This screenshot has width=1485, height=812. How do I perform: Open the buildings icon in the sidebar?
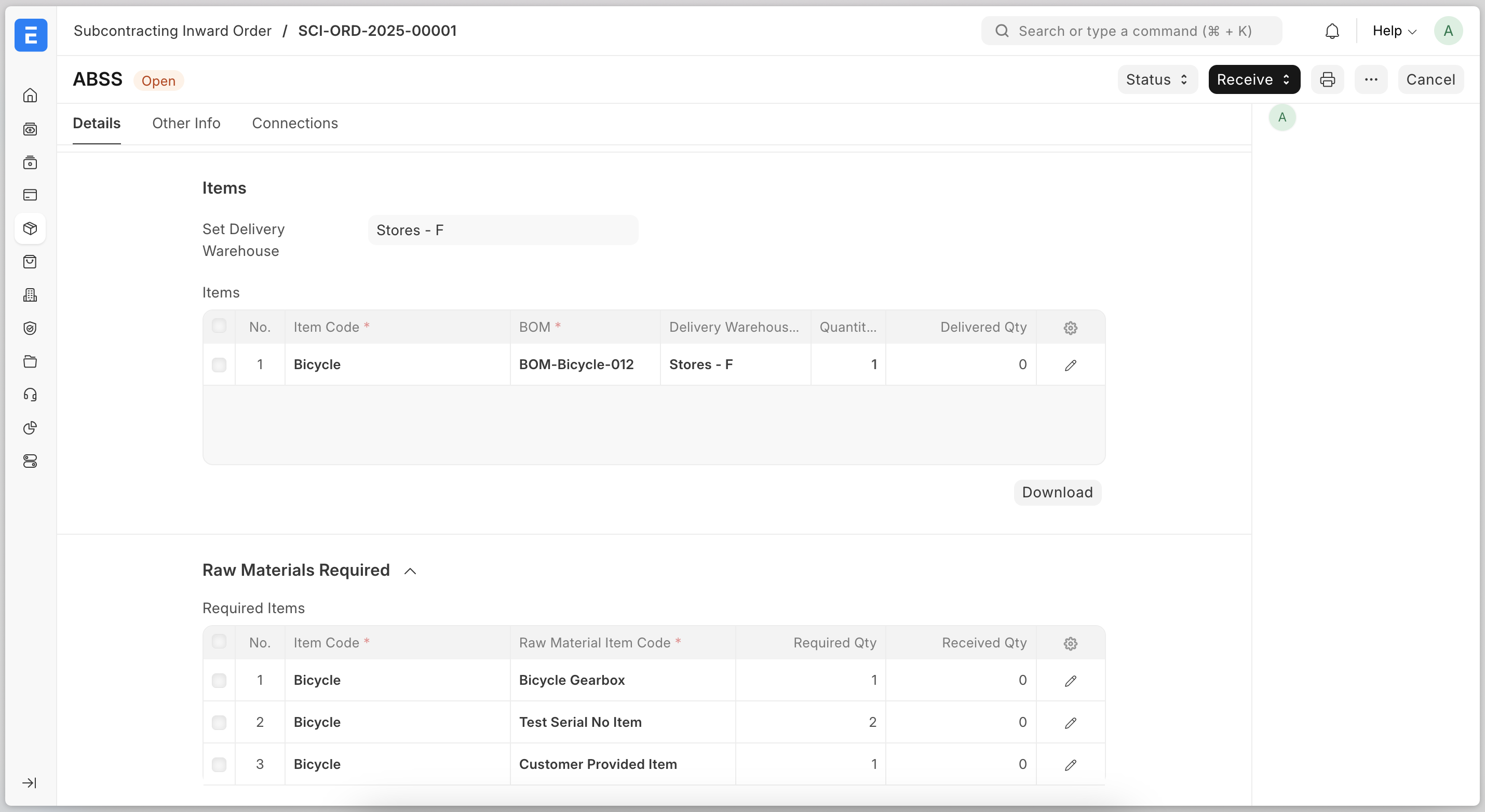pos(30,295)
